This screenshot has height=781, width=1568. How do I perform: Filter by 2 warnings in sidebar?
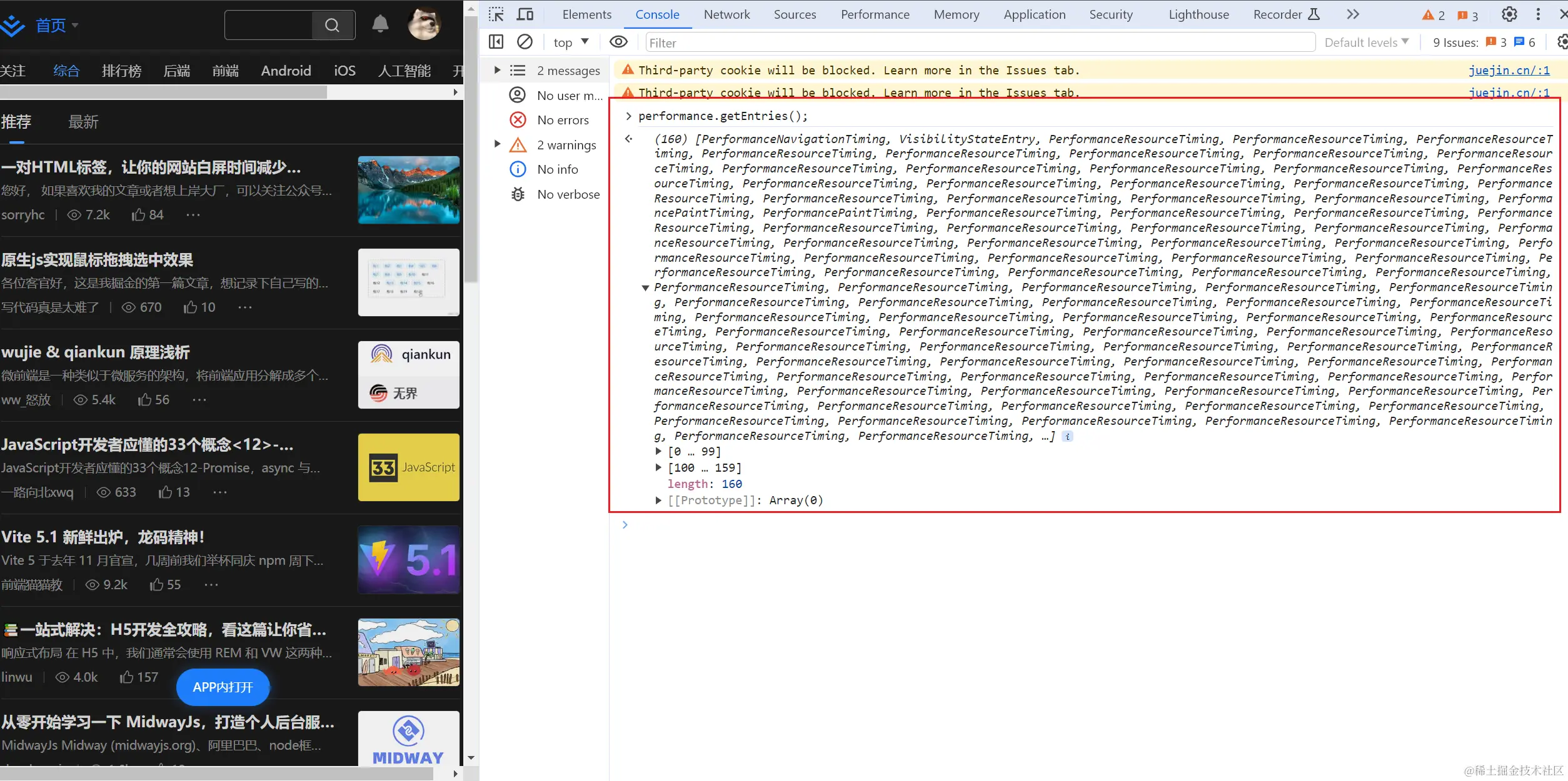pos(566,145)
